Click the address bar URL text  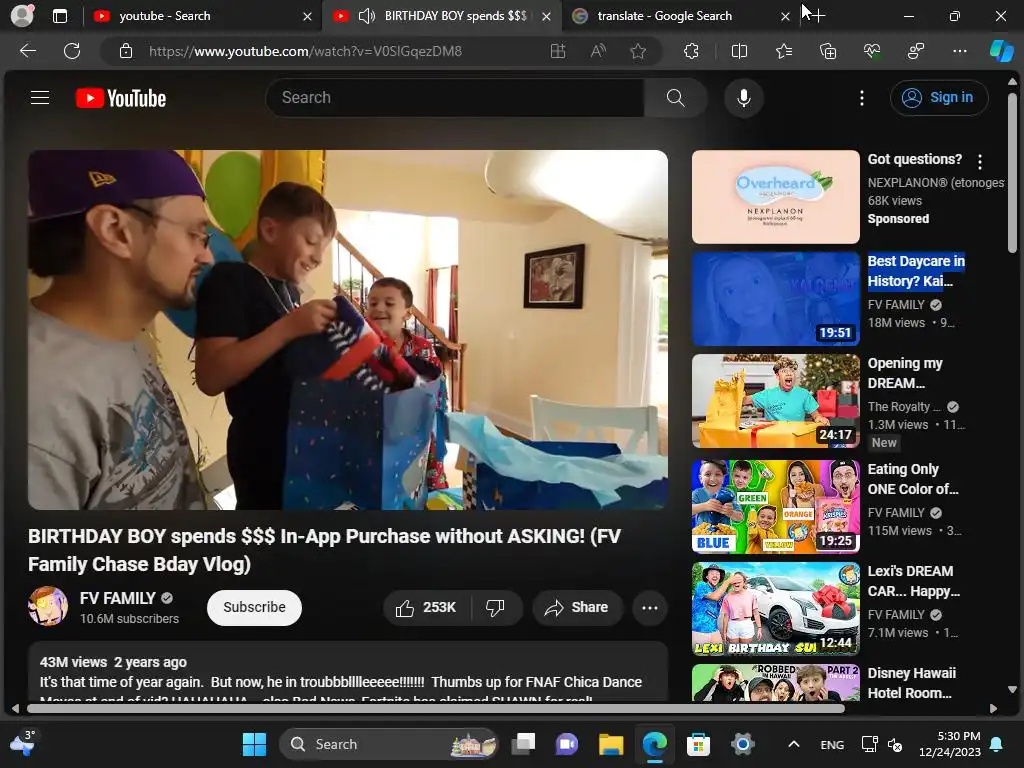[305, 51]
